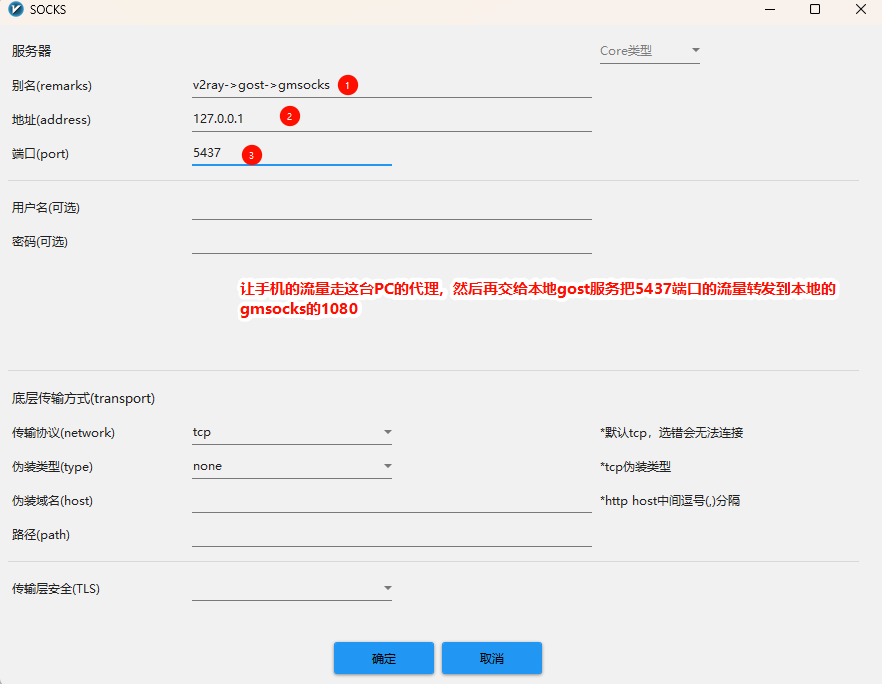The width and height of the screenshot is (882, 684).
Task: Maximize the SOCKS dialog window
Action: pos(814,10)
